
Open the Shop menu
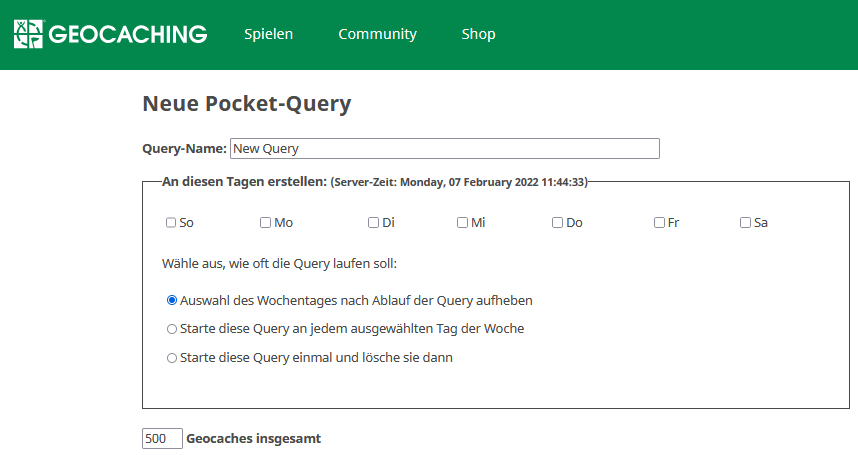(478, 34)
